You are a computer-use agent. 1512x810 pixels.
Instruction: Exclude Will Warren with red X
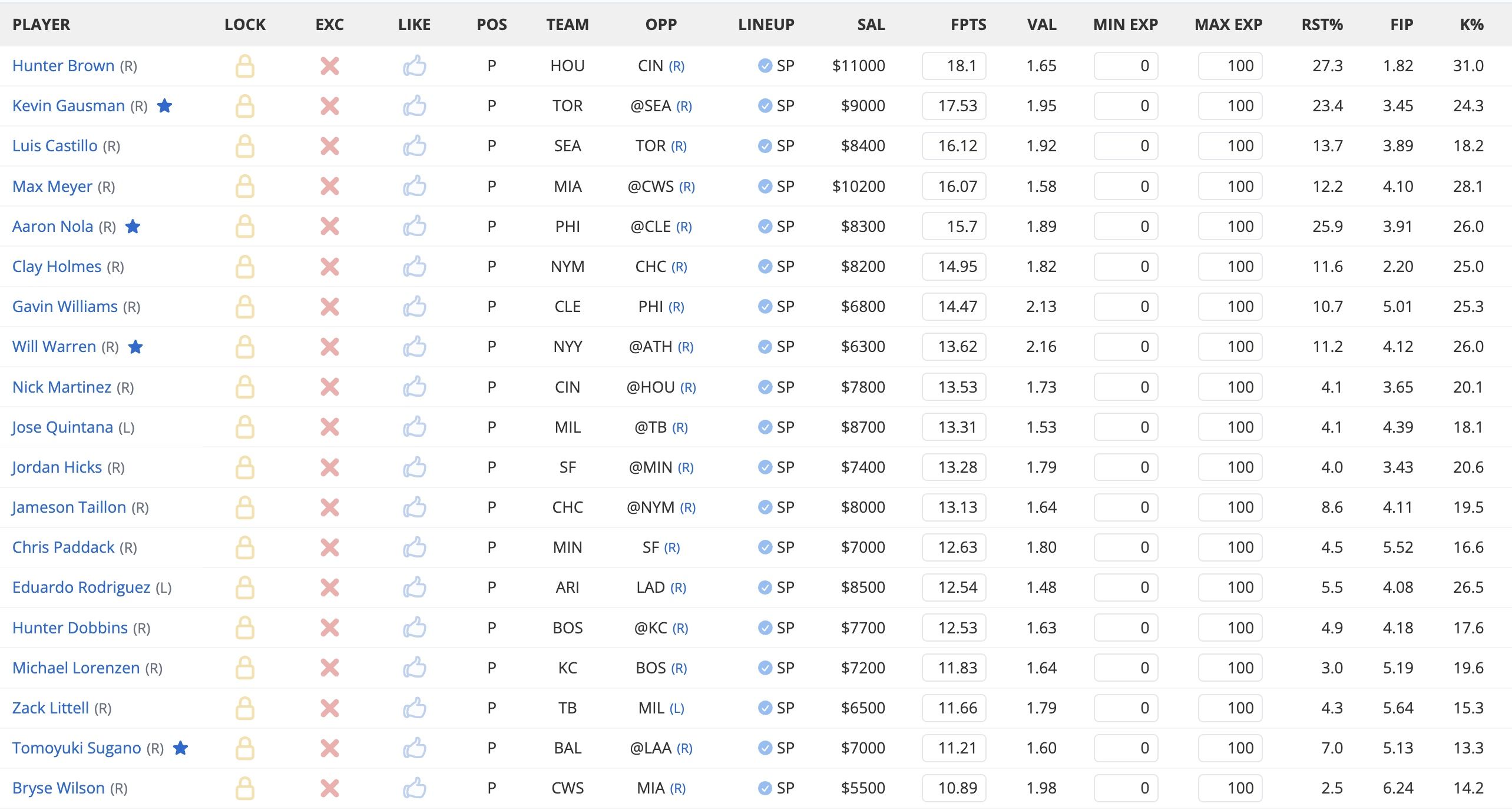(330, 347)
